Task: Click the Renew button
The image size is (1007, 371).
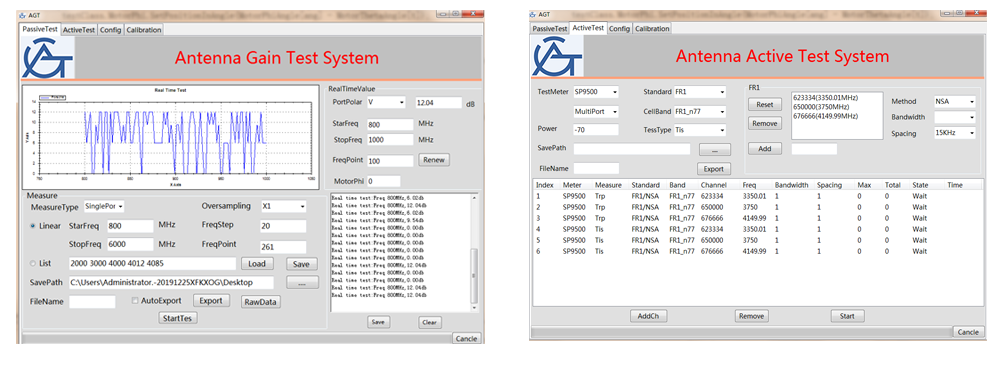Action: tap(435, 160)
